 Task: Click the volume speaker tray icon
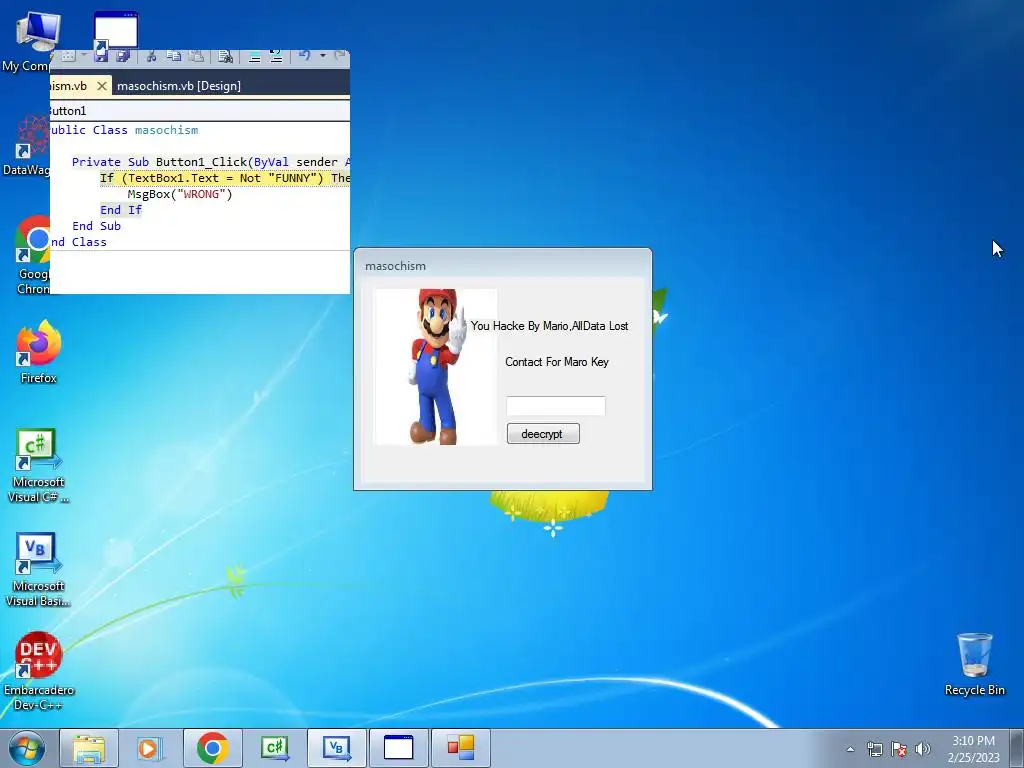pyautogui.click(x=922, y=749)
